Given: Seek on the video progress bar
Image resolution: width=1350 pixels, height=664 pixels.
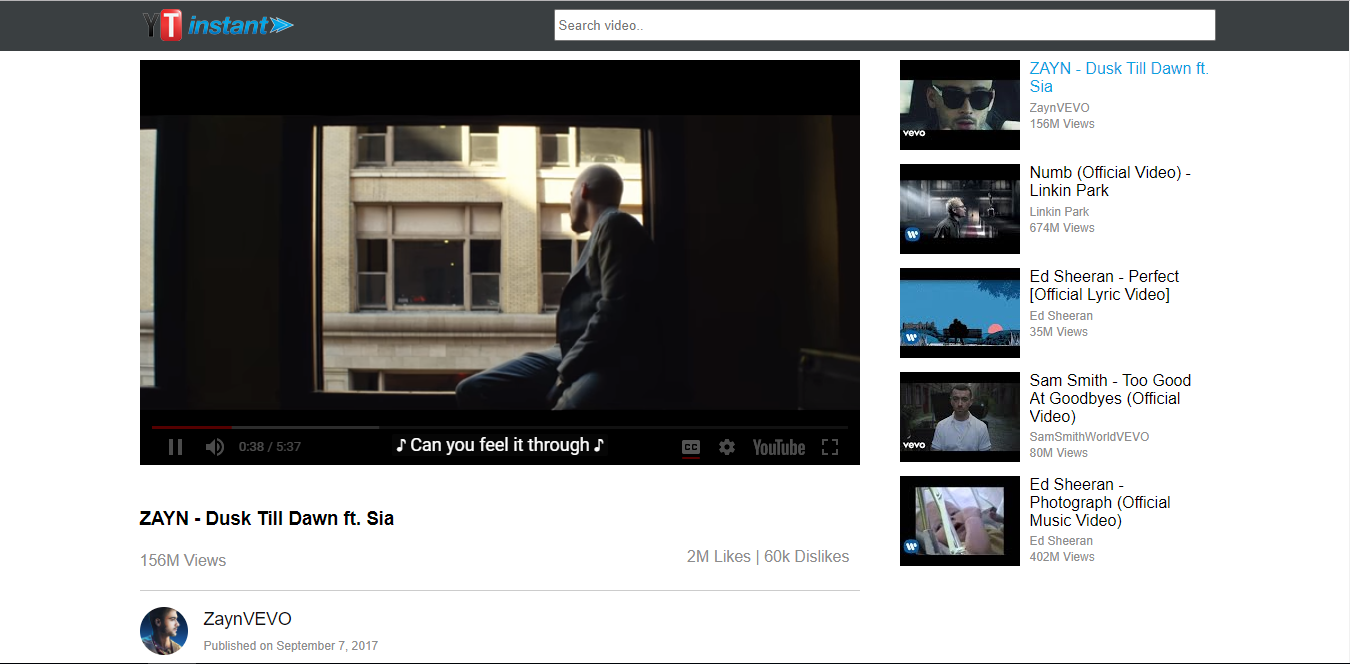Looking at the screenshot, I should (500, 427).
